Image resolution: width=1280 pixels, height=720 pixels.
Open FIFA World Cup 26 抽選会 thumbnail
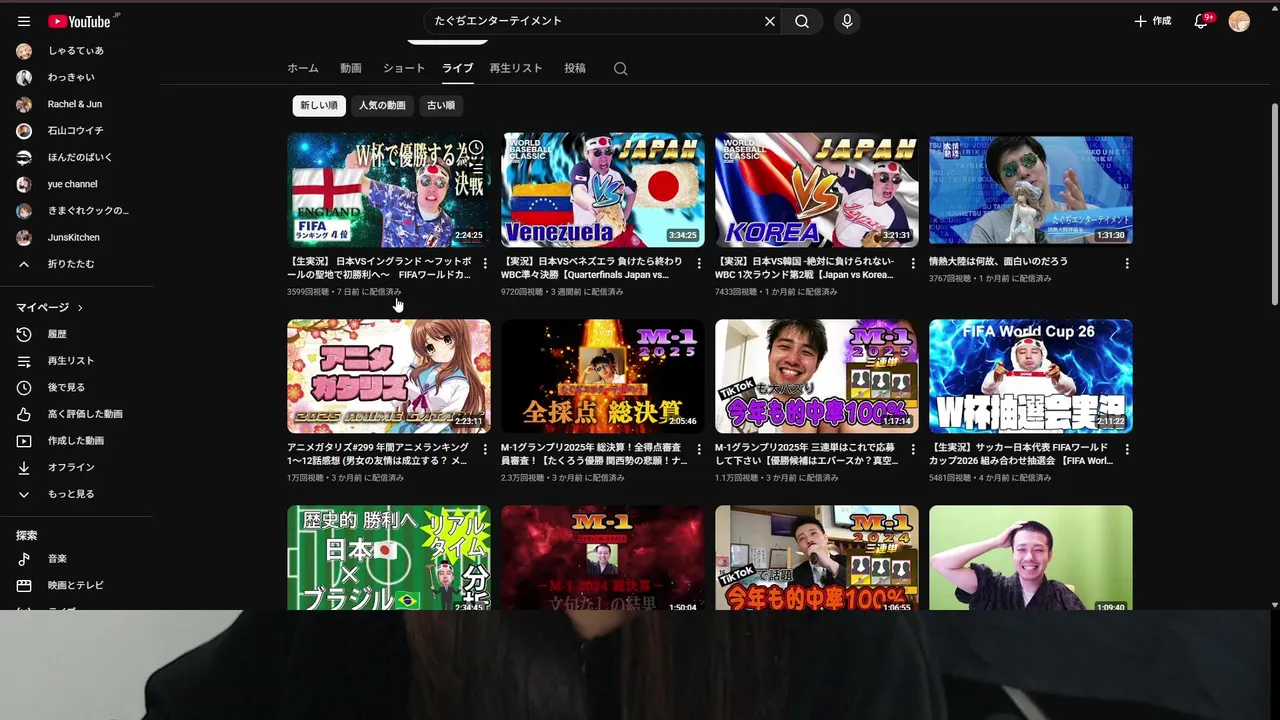[x=1031, y=376]
